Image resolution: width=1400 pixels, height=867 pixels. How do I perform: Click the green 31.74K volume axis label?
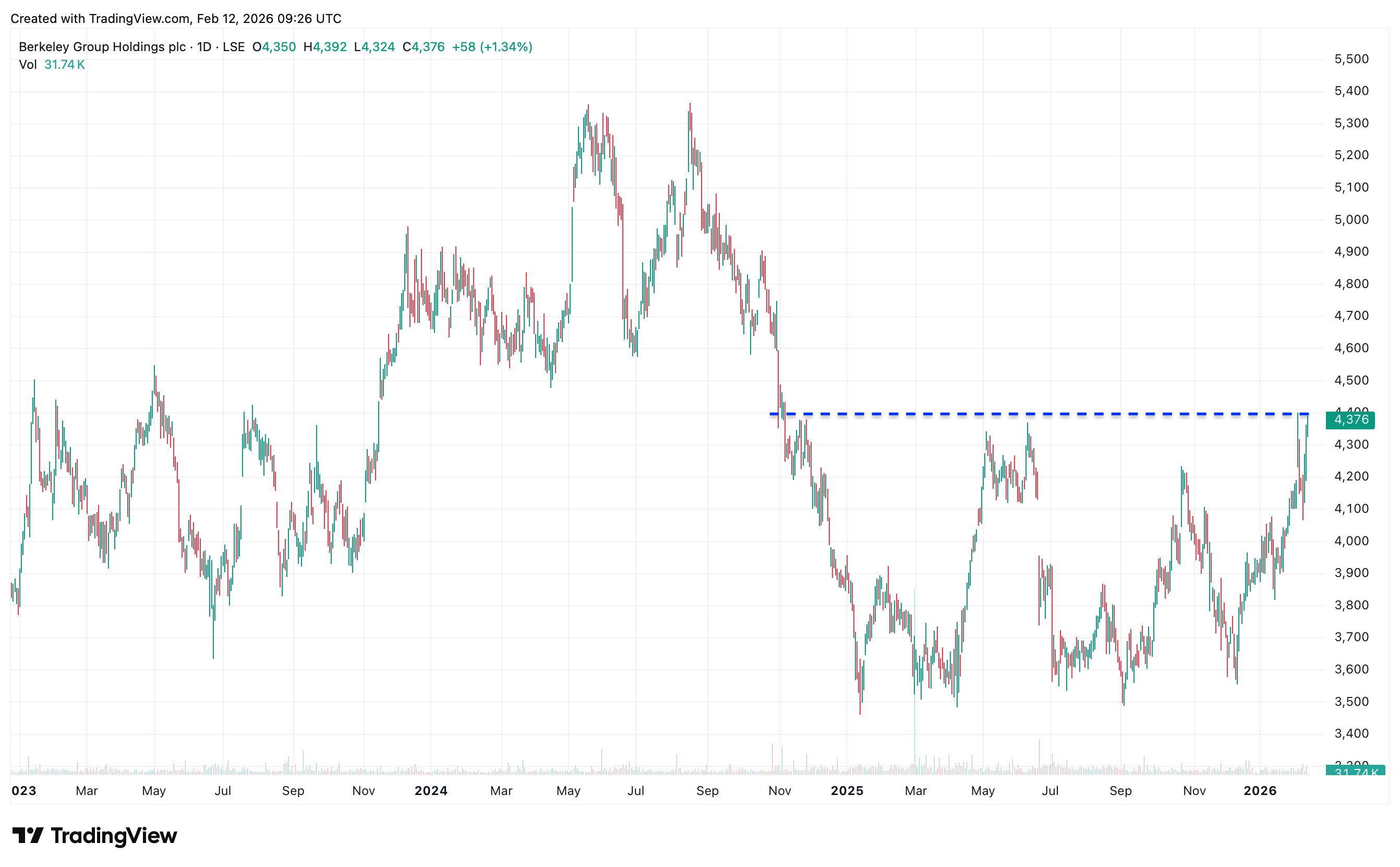(1355, 771)
